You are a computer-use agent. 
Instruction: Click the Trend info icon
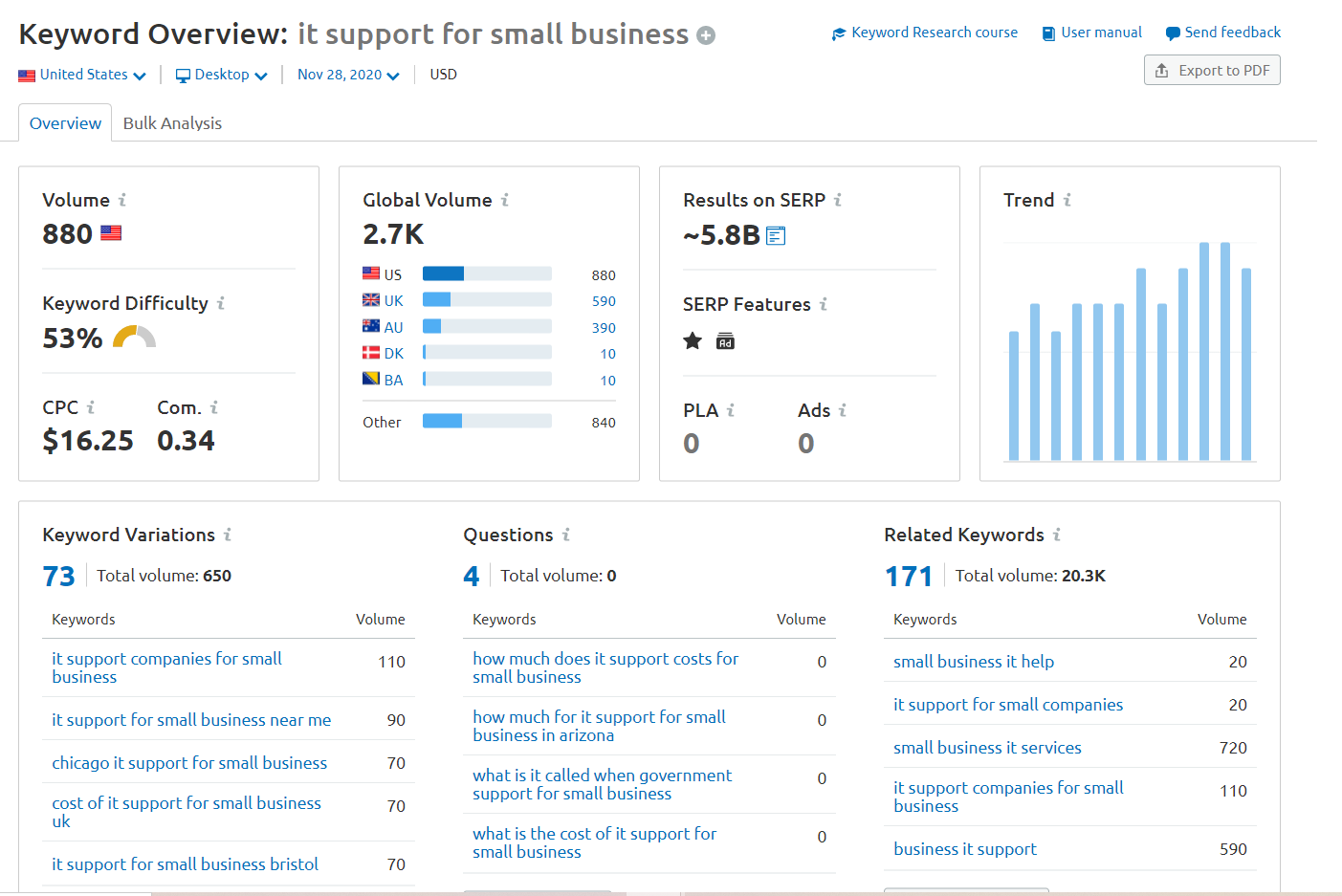(1068, 200)
